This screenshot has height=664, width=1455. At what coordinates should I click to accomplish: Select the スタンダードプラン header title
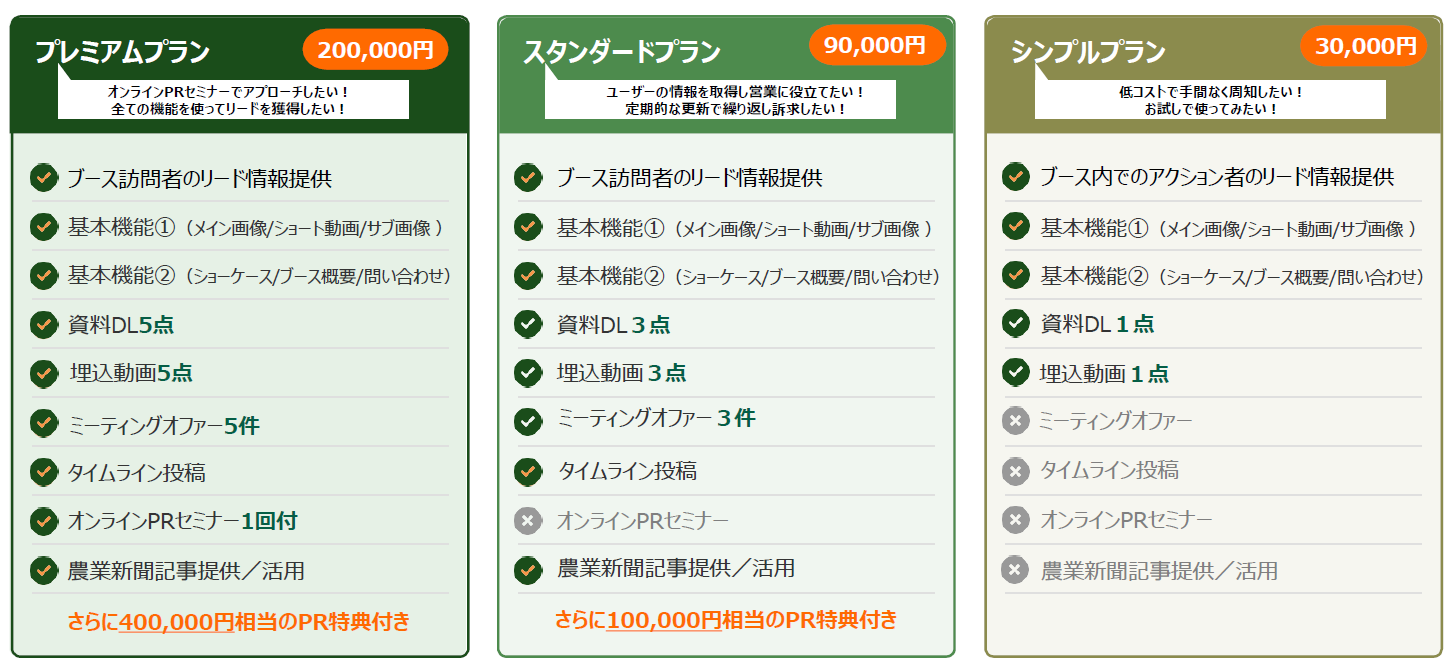(621, 52)
